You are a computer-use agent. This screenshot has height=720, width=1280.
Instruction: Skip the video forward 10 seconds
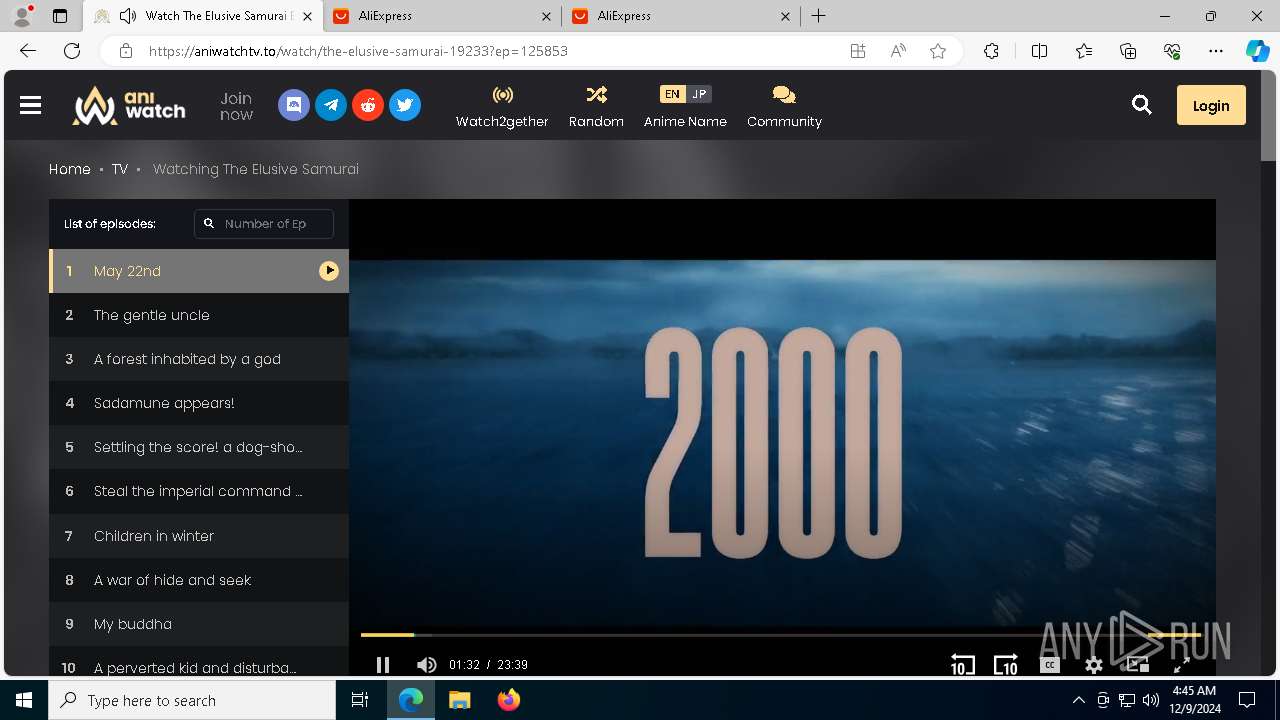(x=1005, y=665)
